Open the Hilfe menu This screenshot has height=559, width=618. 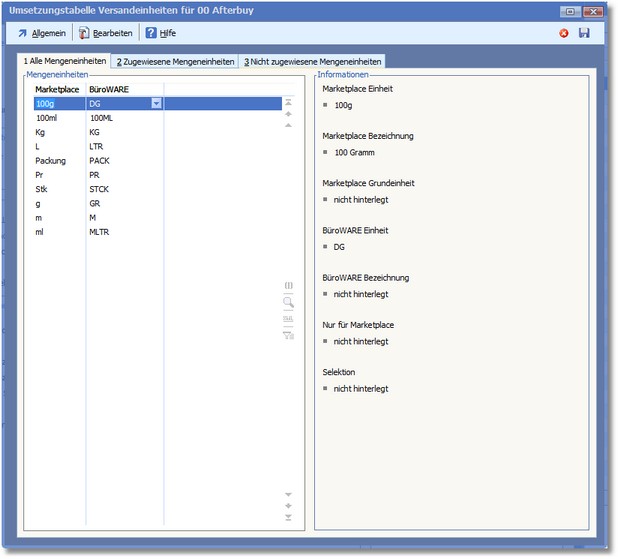(x=160, y=33)
